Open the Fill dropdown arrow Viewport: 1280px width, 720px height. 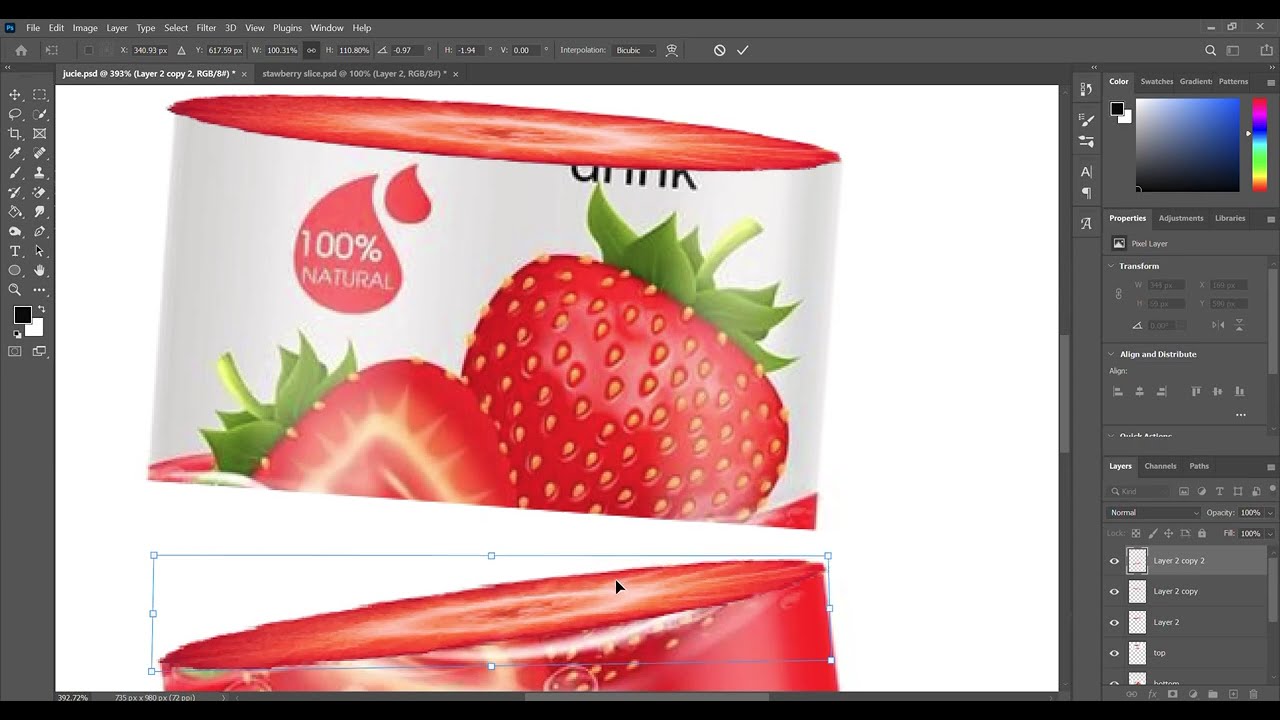pyautogui.click(x=1270, y=534)
